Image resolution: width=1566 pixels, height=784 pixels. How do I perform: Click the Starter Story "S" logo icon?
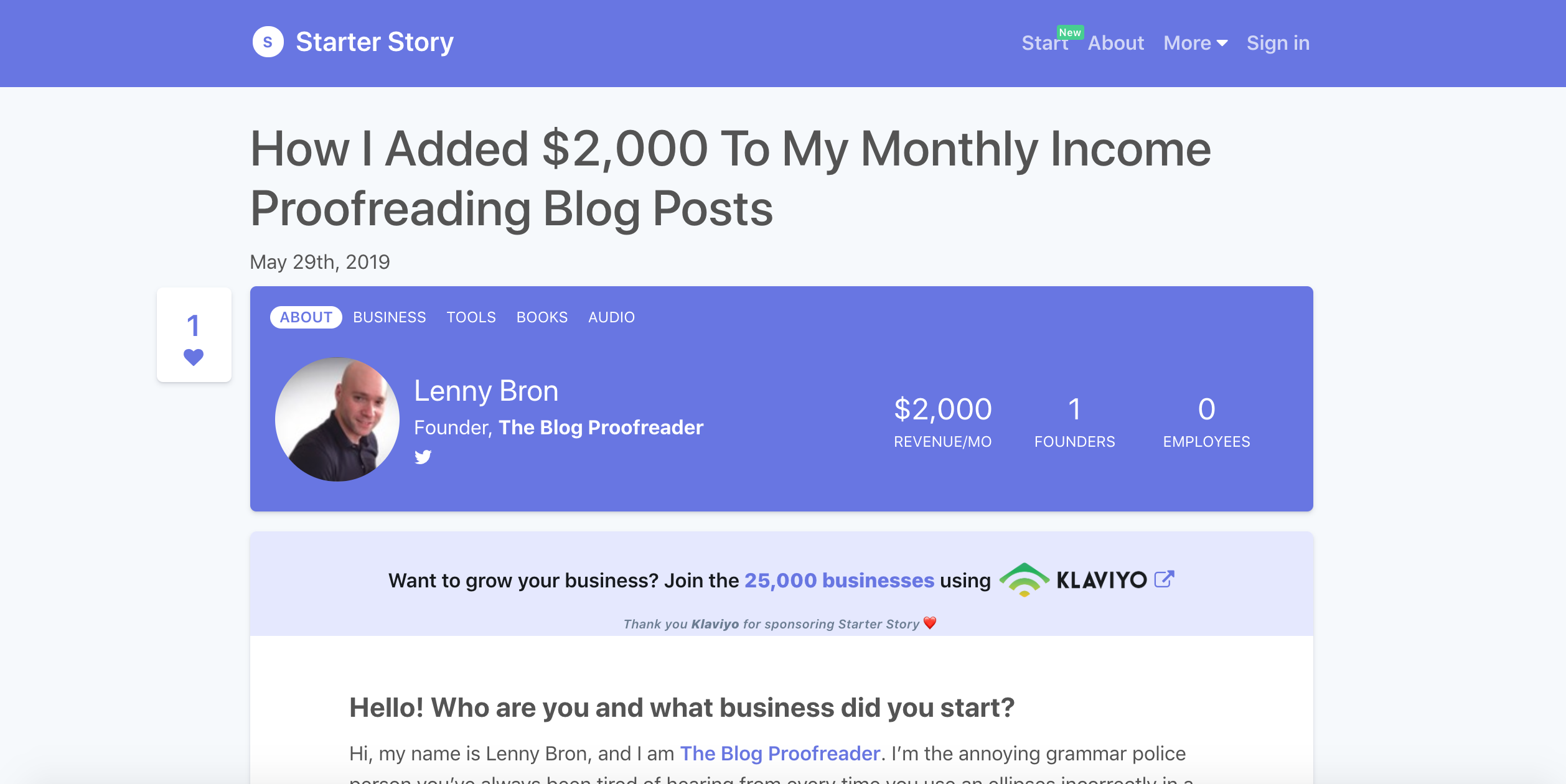pos(269,42)
